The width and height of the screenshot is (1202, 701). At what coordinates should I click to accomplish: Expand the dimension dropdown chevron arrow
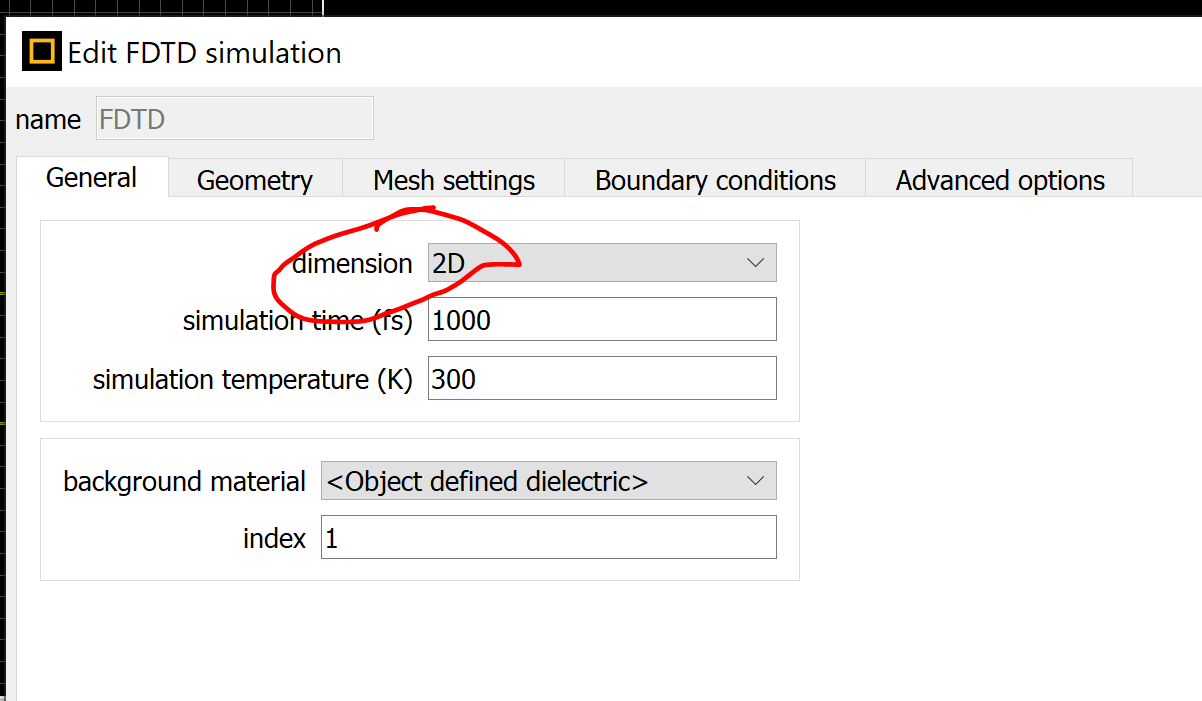pos(755,263)
